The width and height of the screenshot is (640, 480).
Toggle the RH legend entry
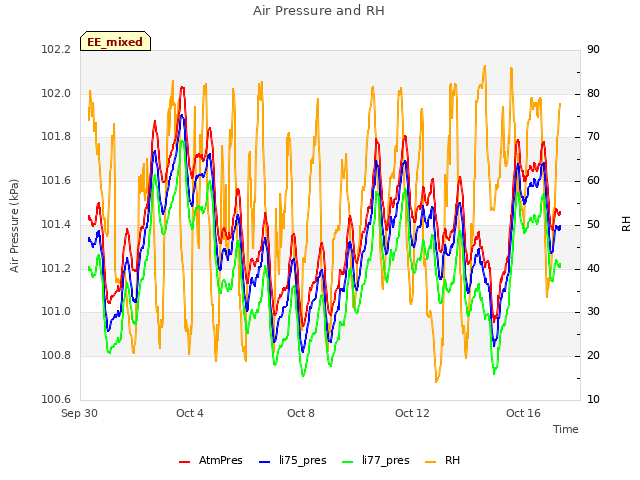[x=442, y=460]
